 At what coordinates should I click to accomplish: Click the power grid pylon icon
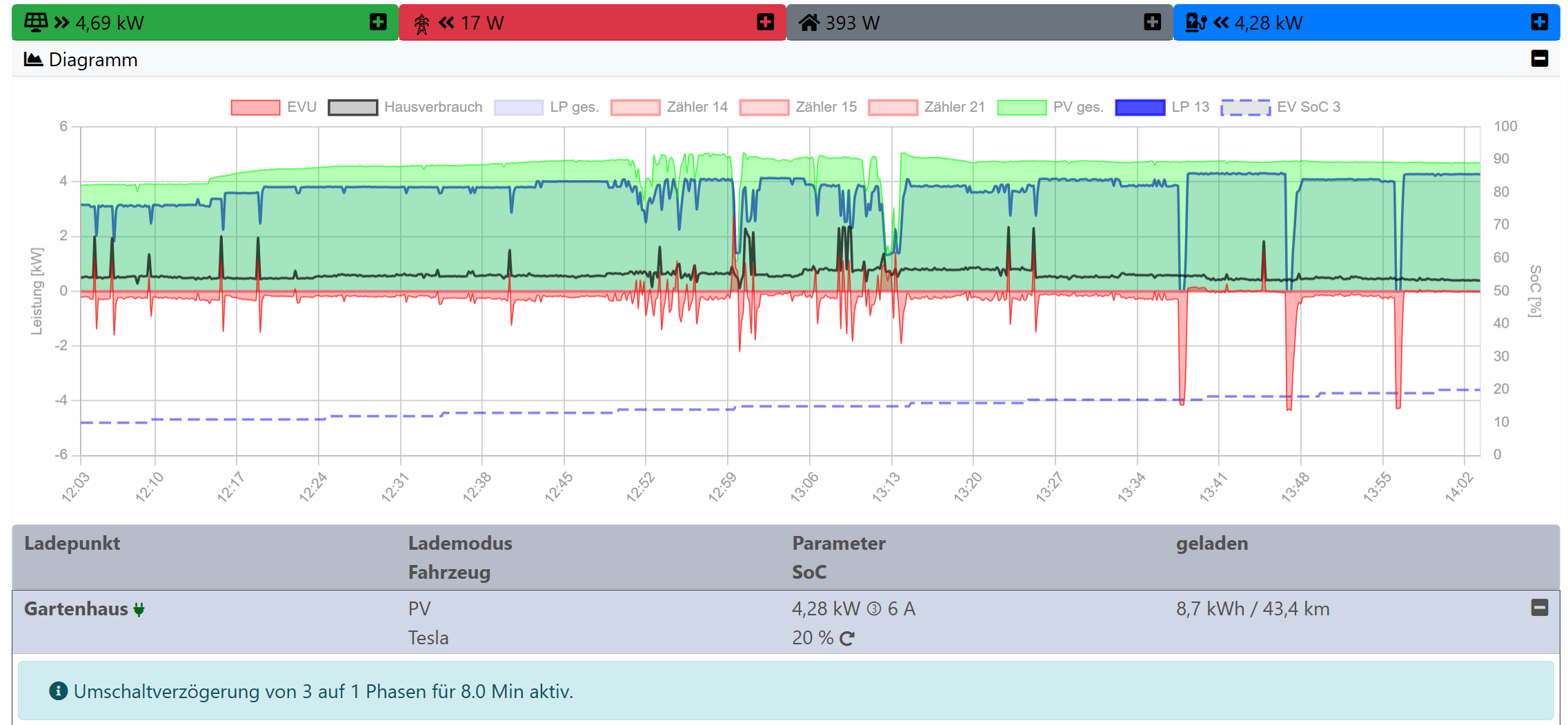pos(421,23)
